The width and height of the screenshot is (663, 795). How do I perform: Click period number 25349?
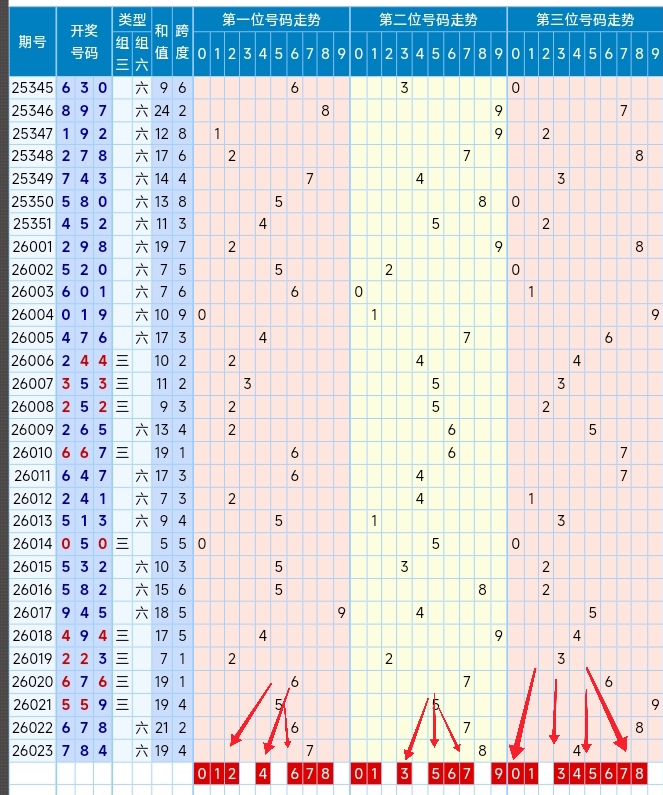(x=32, y=178)
